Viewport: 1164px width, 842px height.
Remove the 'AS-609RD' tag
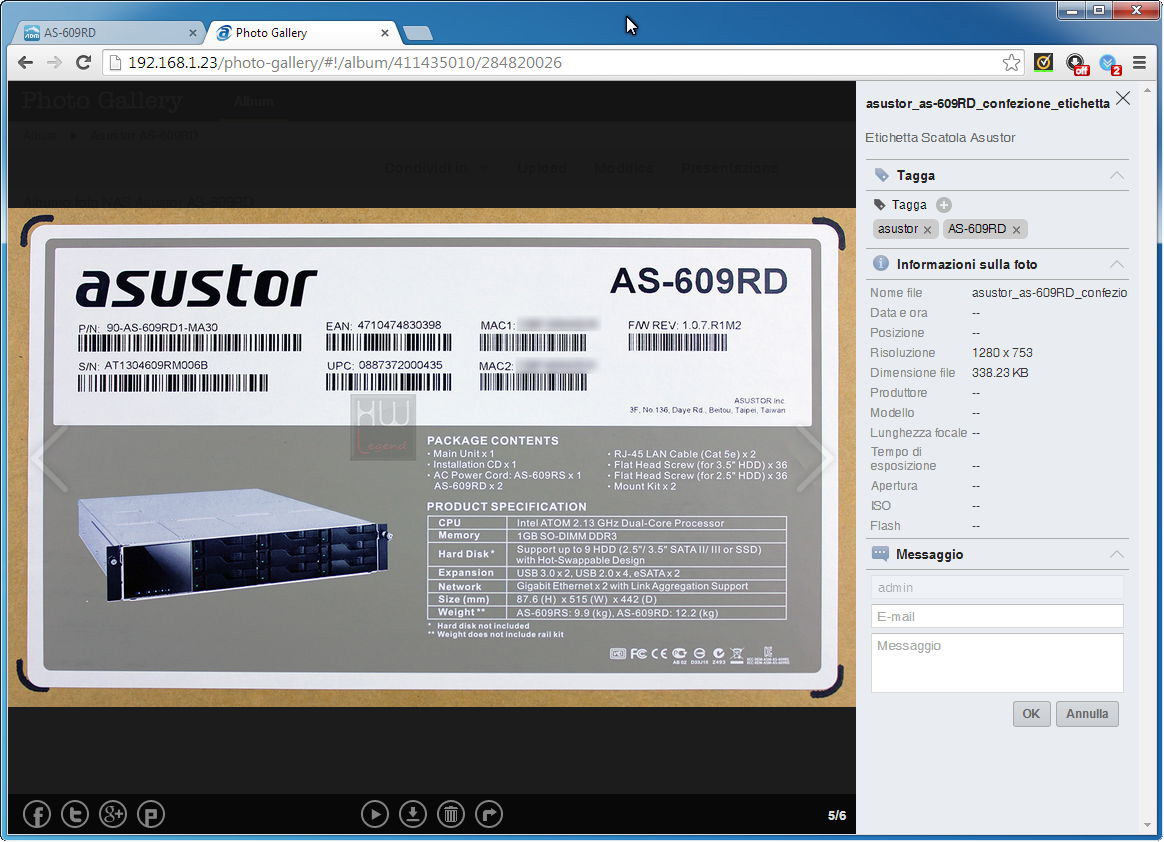(x=1016, y=229)
